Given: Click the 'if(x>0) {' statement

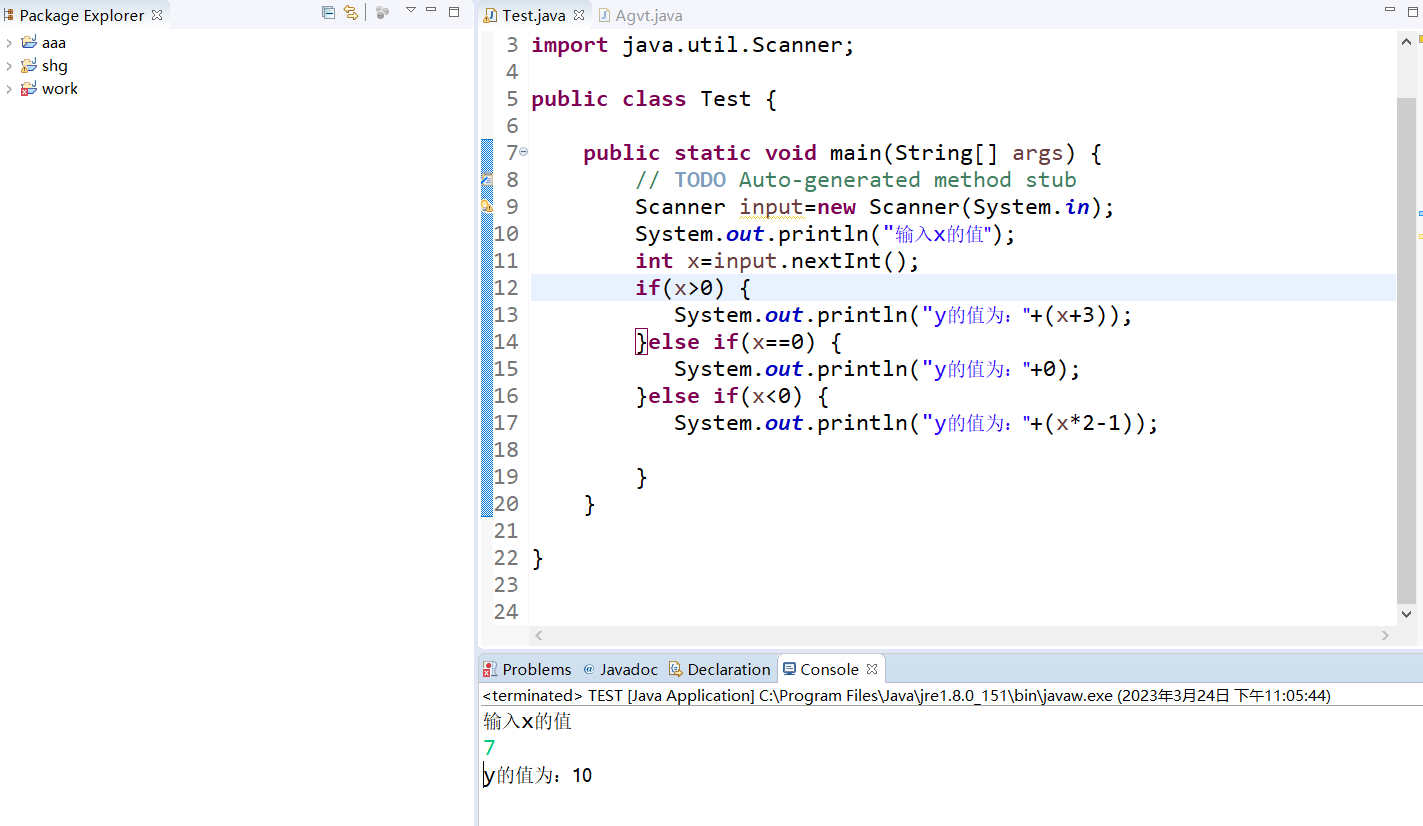Looking at the screenshot, I should (693, 288).
